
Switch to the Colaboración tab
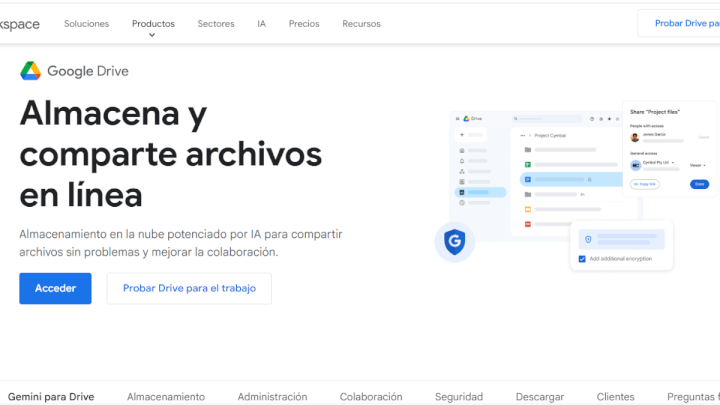pyautogui.click(x=371, y=397)
